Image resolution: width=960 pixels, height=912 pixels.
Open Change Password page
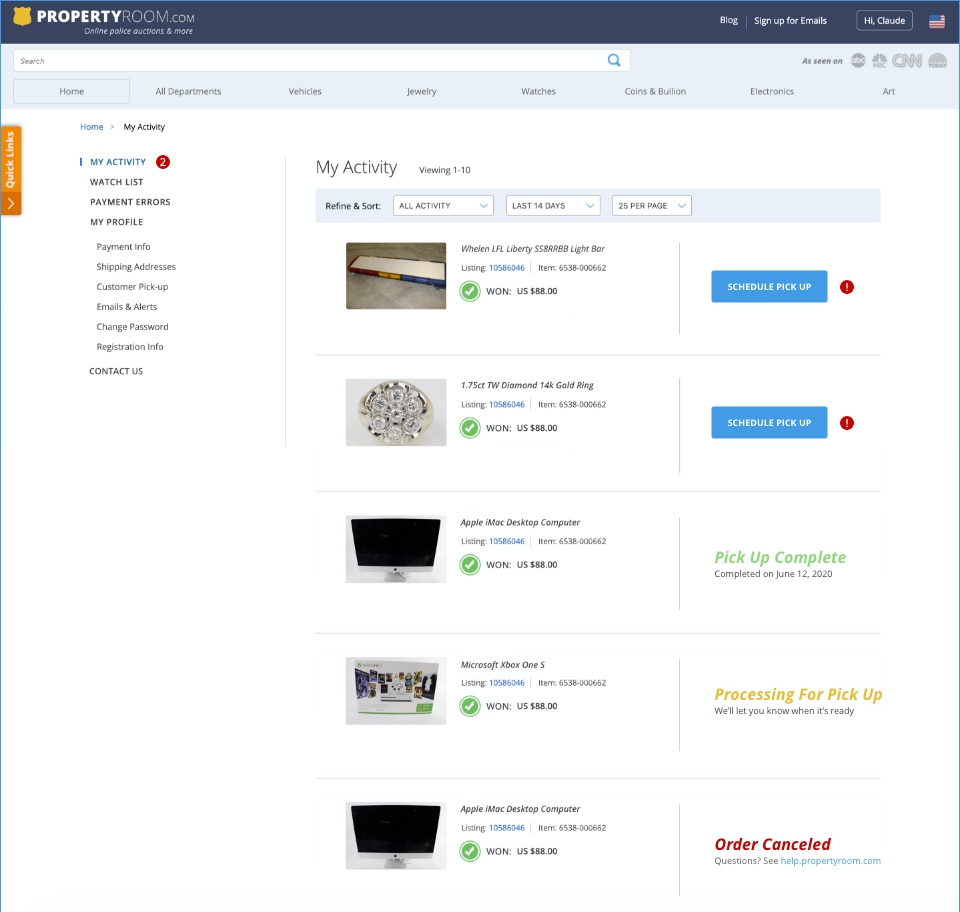[x=132, y=327]
